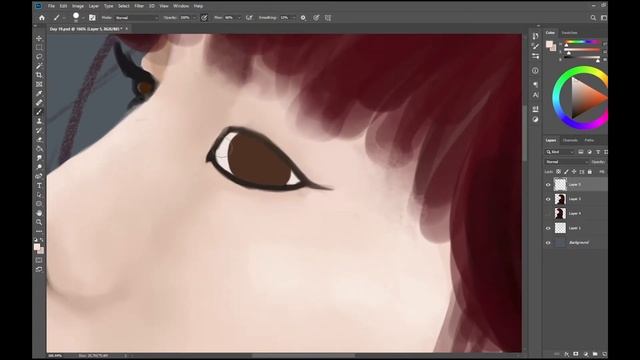This screenshot has height=360, width=640.
Task: Open the Window menu
Action: [x=181, y=6]
